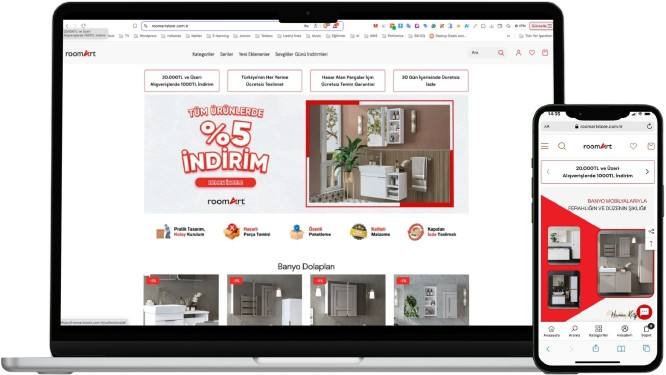Click the laptop browser address bar
Viewport: 666px width, 375px height.
pyautogui.click(x=242, y=26)
